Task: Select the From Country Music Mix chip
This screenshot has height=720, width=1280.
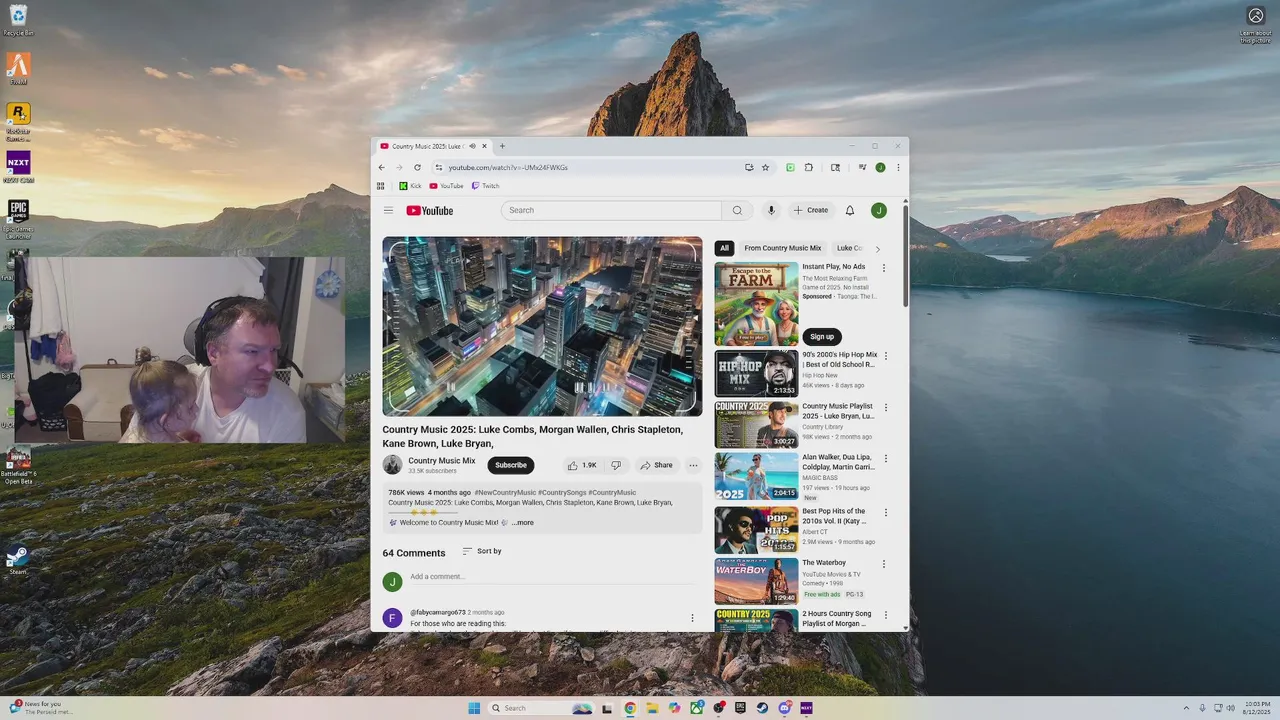Action: tap(783, 248)
